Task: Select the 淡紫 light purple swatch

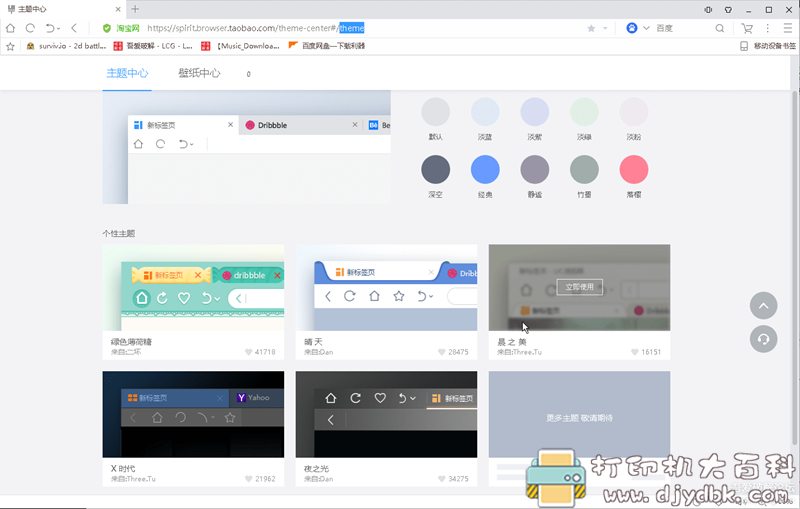Action: click(x=534, y=112)
